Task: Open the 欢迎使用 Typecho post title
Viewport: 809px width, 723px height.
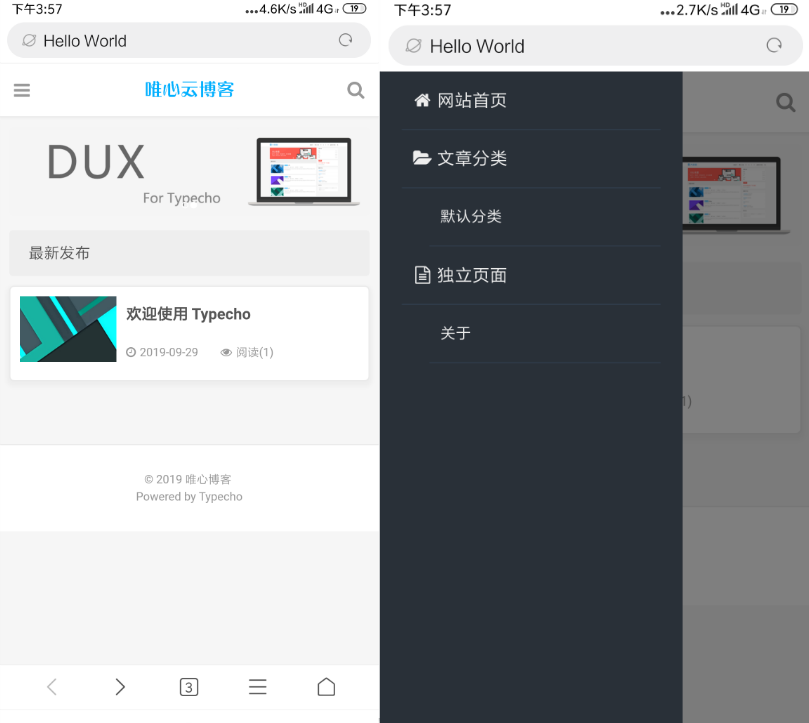Action: tap(188, 314)
